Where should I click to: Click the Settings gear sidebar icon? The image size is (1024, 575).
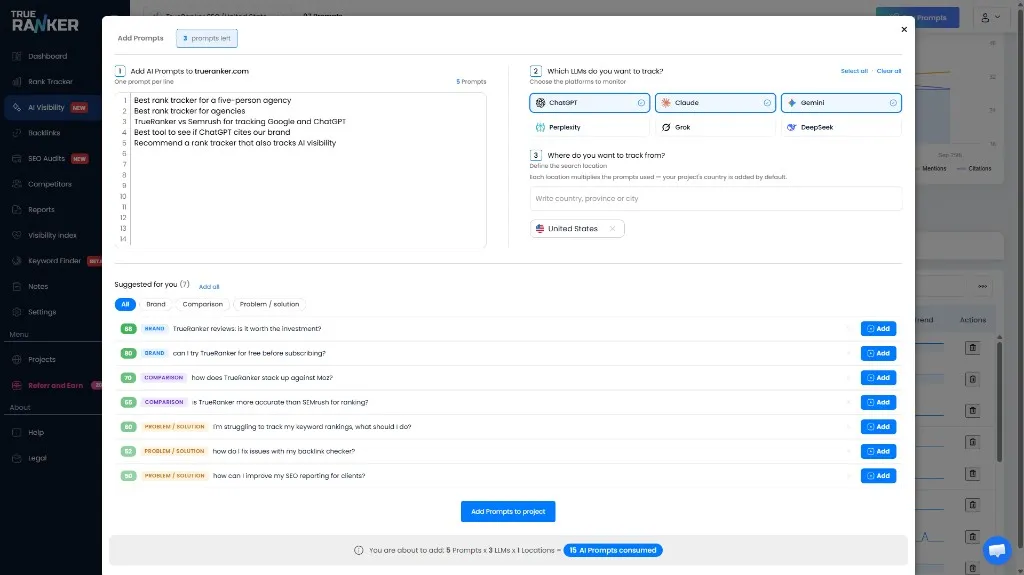click(16, 312)
